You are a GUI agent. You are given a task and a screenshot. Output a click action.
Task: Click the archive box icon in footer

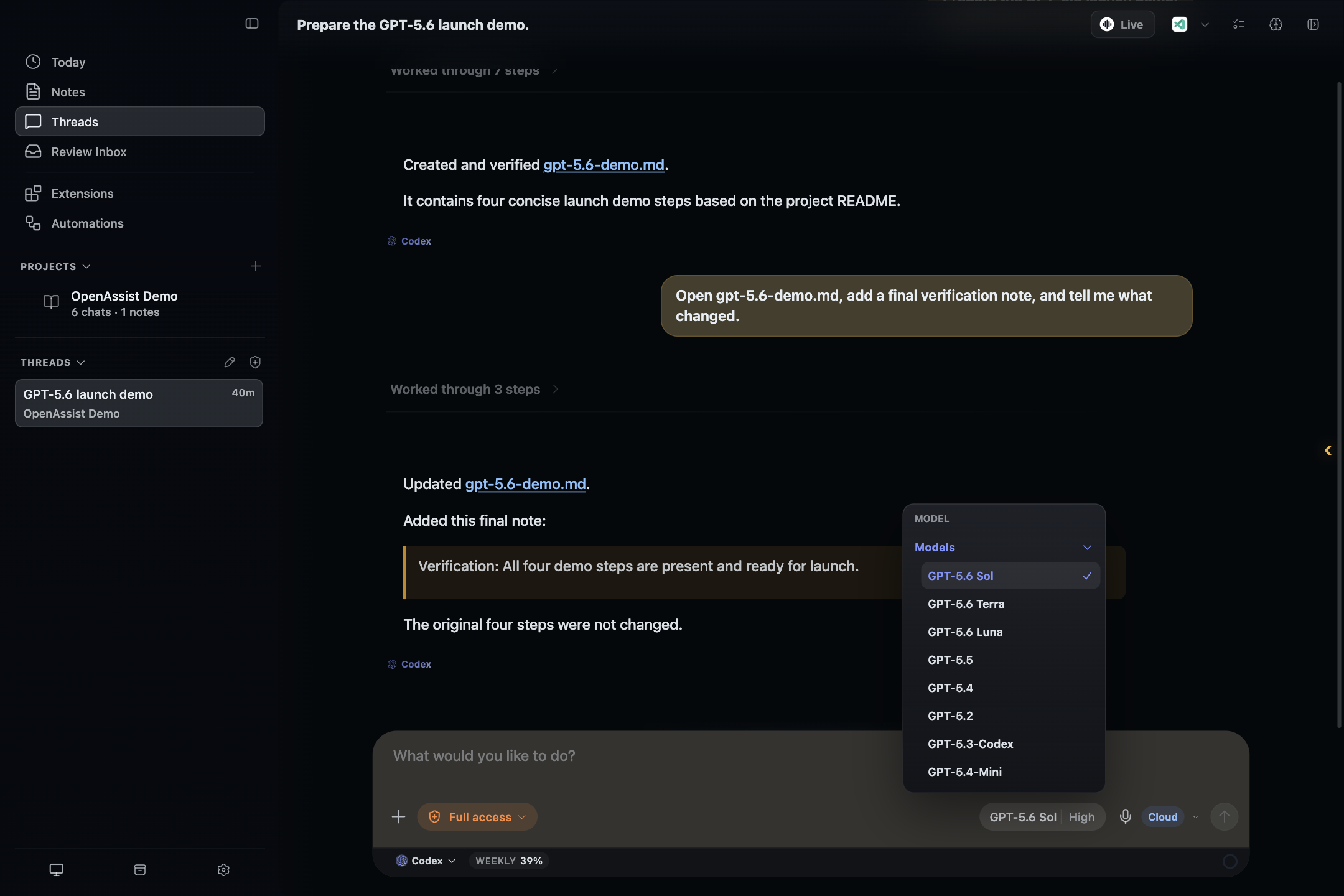(140, 869)
